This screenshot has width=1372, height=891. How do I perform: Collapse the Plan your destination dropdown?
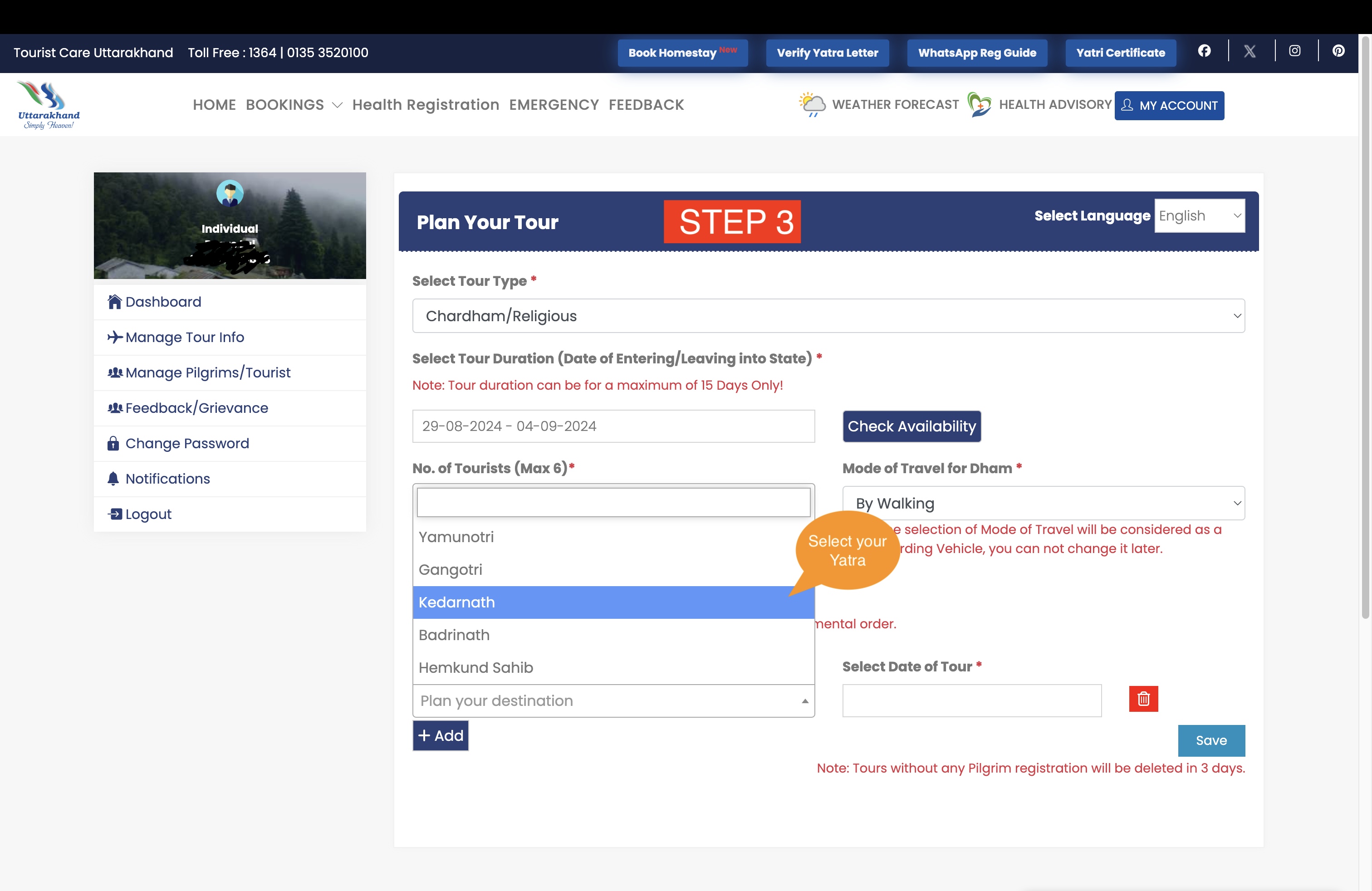pos(804,701)
